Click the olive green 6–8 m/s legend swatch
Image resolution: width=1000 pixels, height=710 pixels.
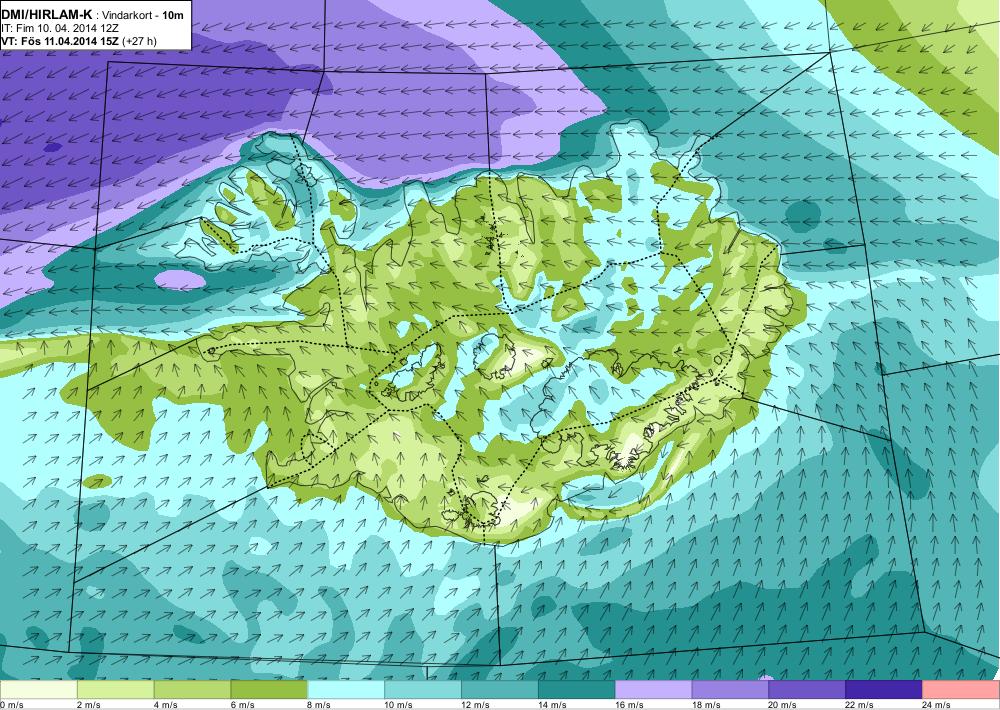tap(269, 690)
